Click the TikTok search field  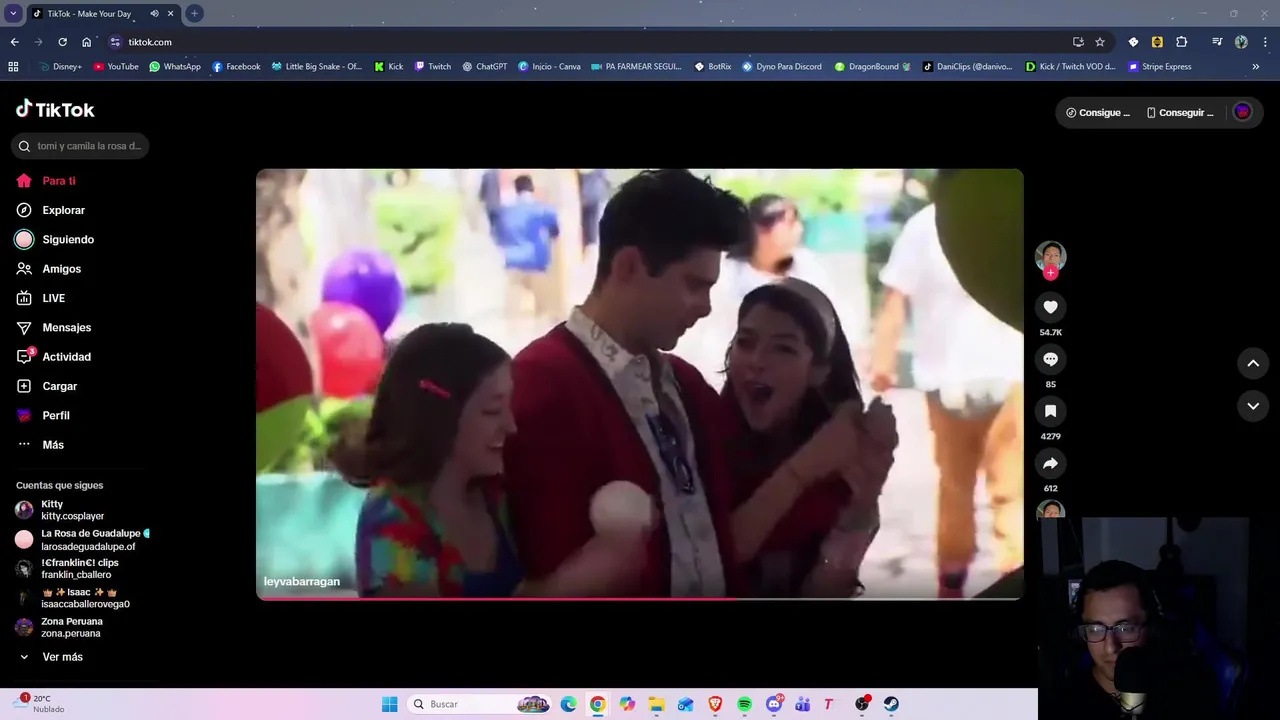(80, 146)
